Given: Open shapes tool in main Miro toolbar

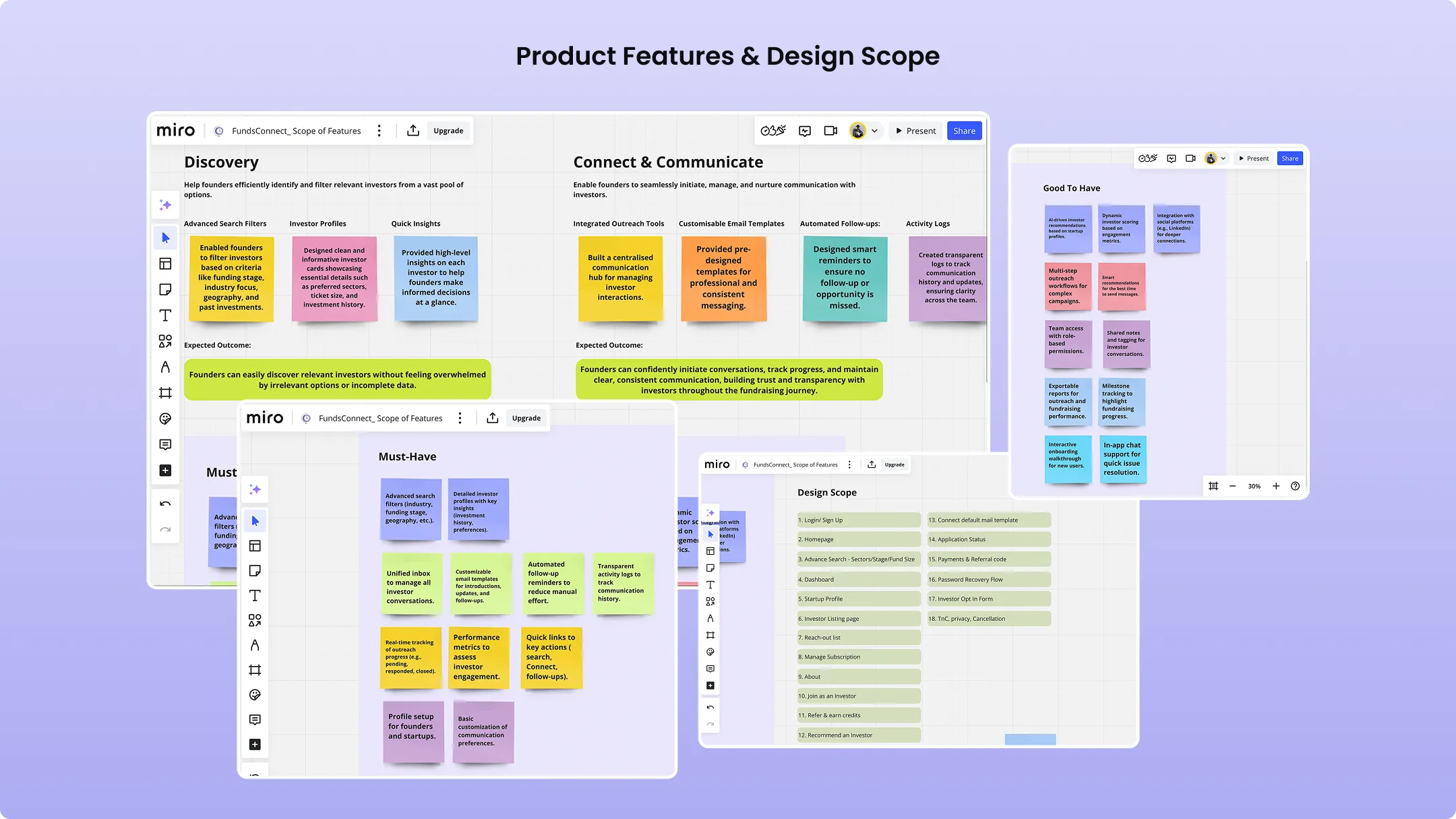Looking at the screenshot, I should 165,341.
